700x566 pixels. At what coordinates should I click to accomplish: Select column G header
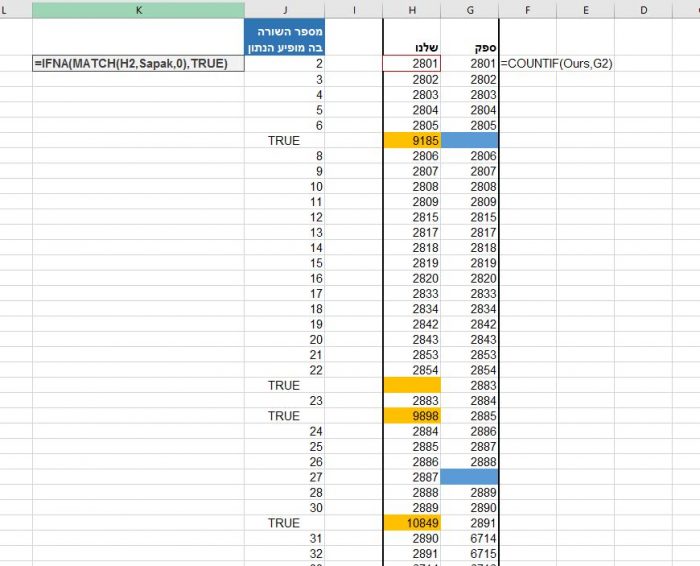470,10
